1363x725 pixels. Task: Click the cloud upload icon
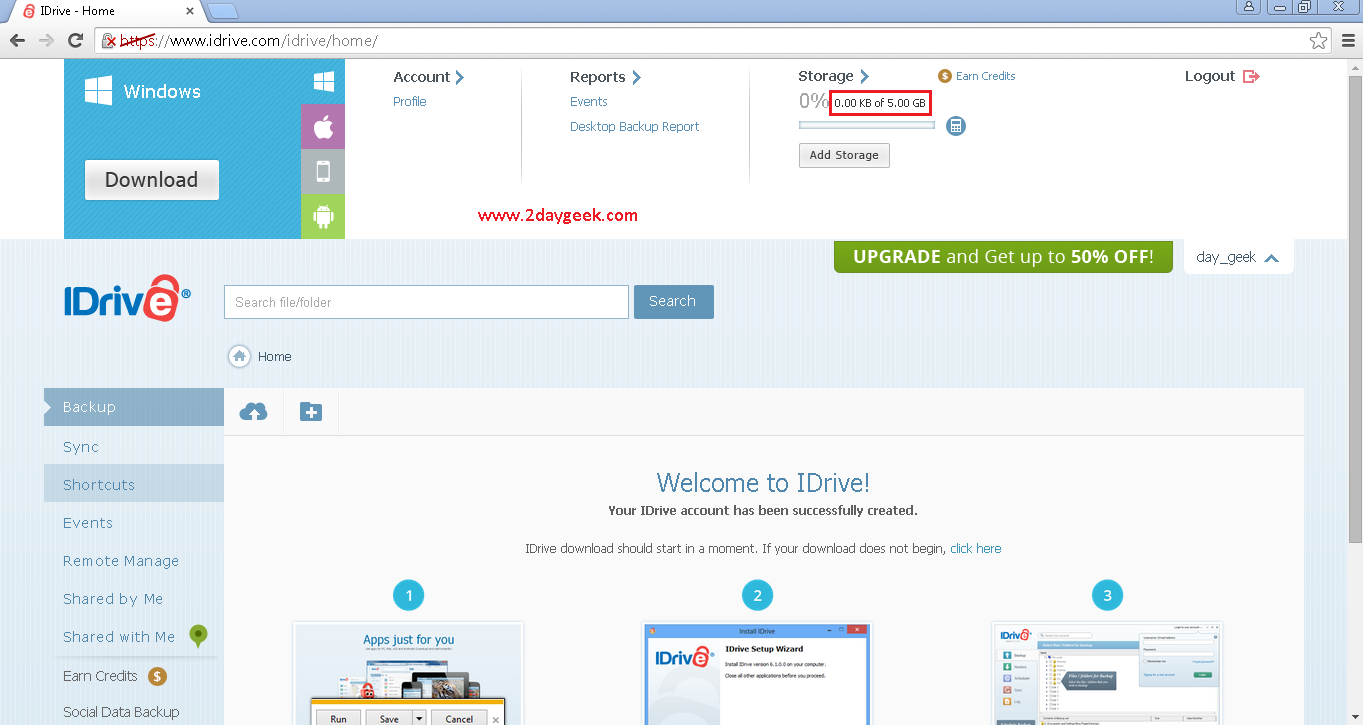[253, 411]
